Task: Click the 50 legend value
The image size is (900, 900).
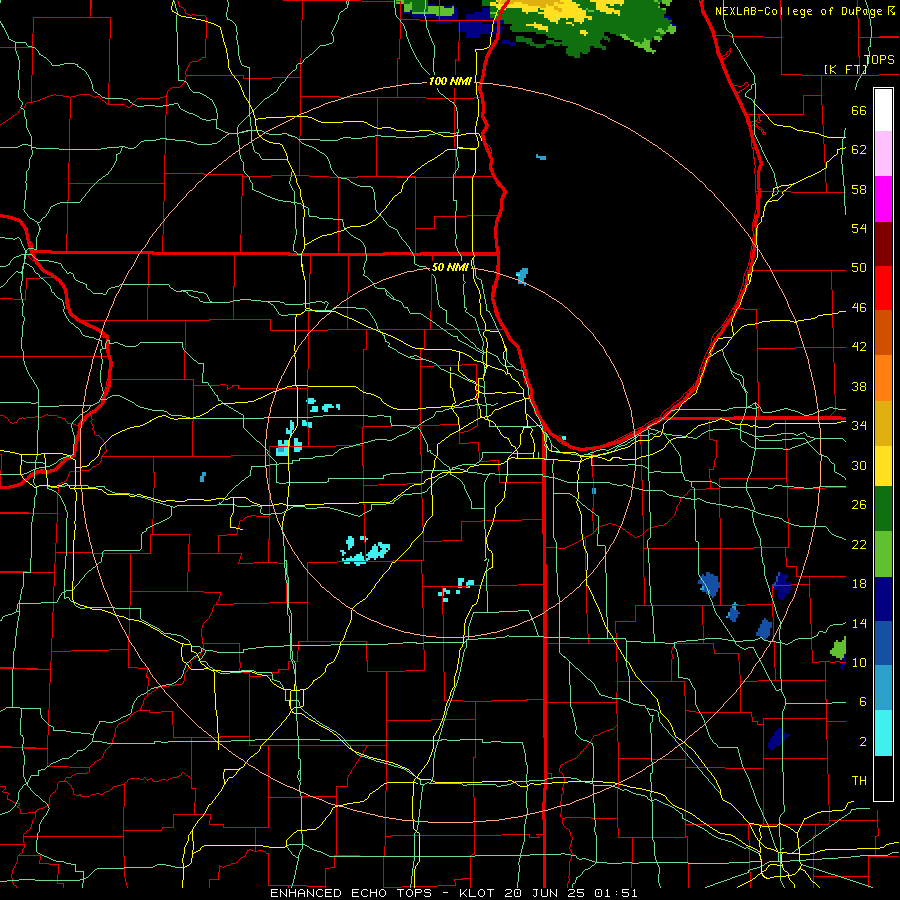Action: tap(859, 268)
